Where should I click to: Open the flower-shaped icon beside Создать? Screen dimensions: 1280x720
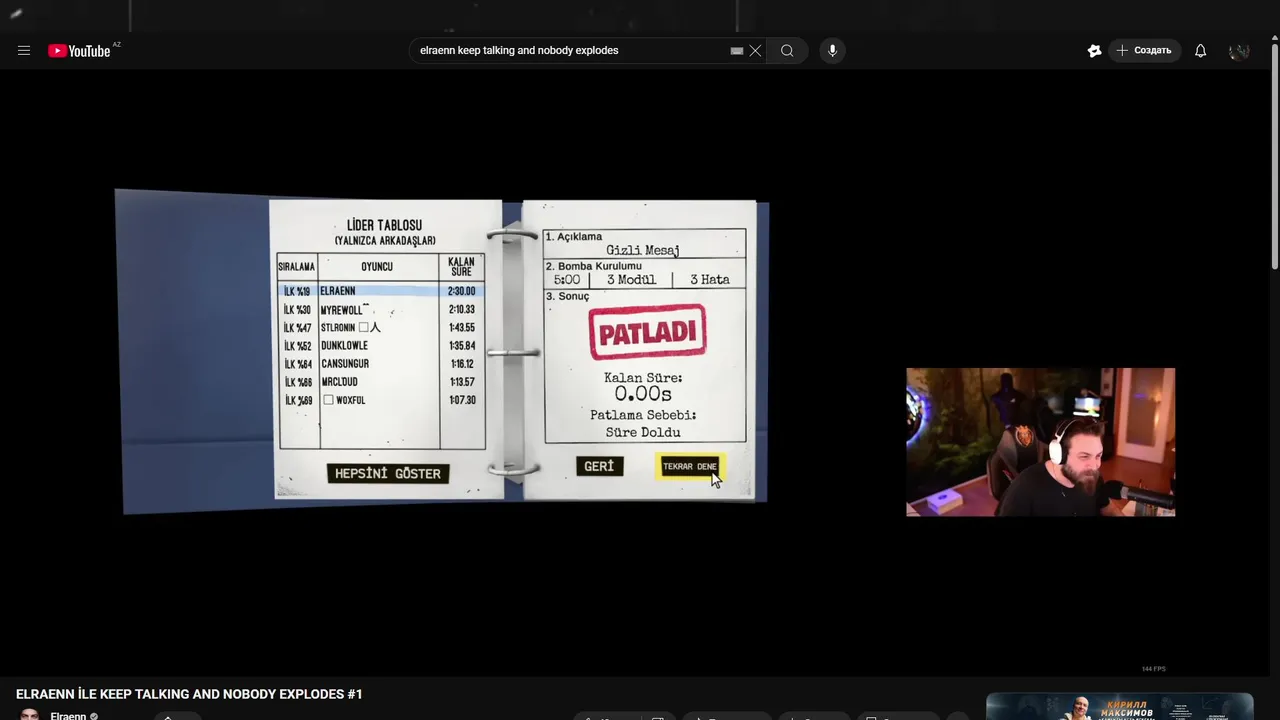tap(1094, 51)
